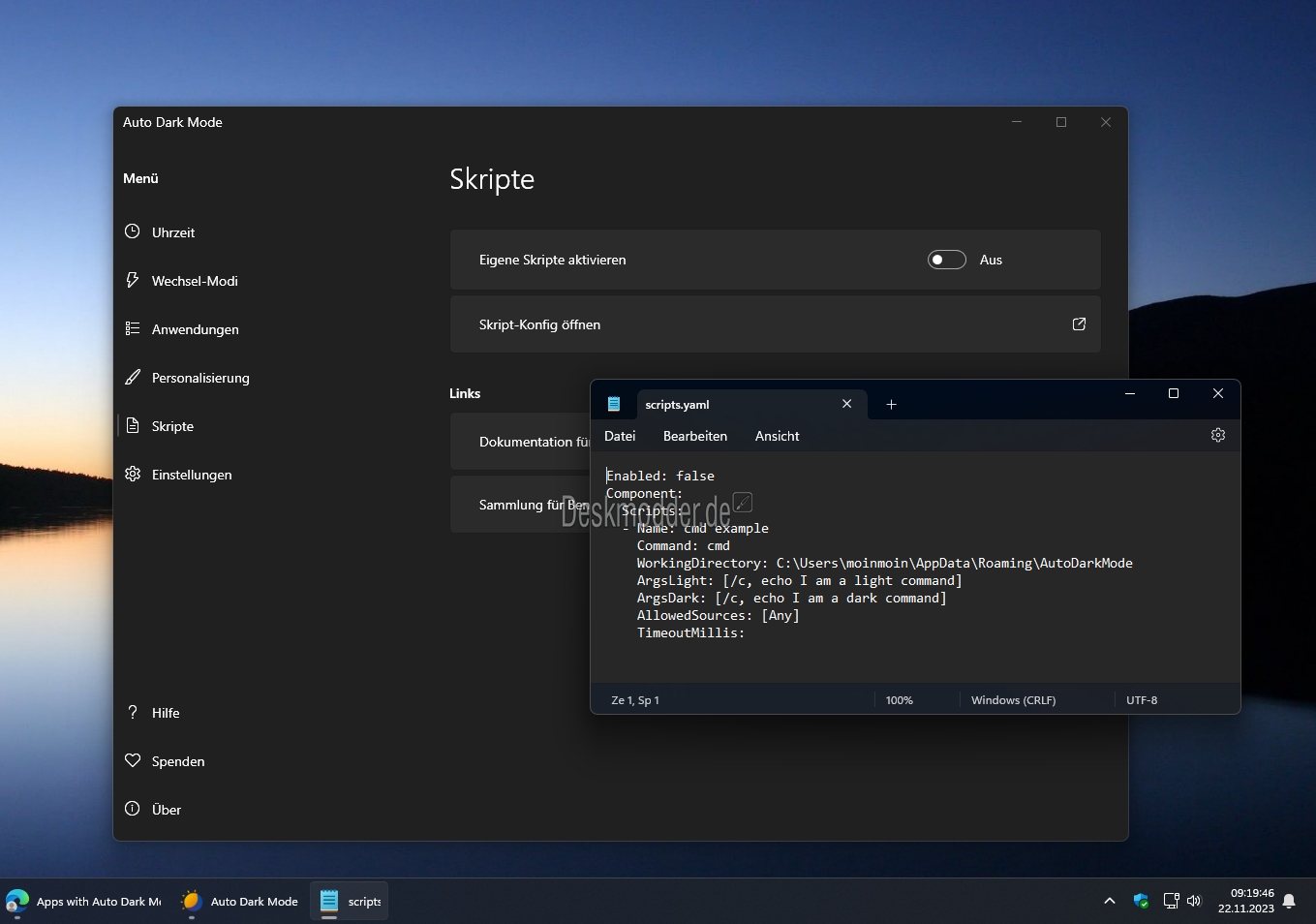Image resolution: width=1316 pixels, height=924 pixels.
Task: Click the Skript-Konfig öffnen external link icon
Action: (1079, 324)
